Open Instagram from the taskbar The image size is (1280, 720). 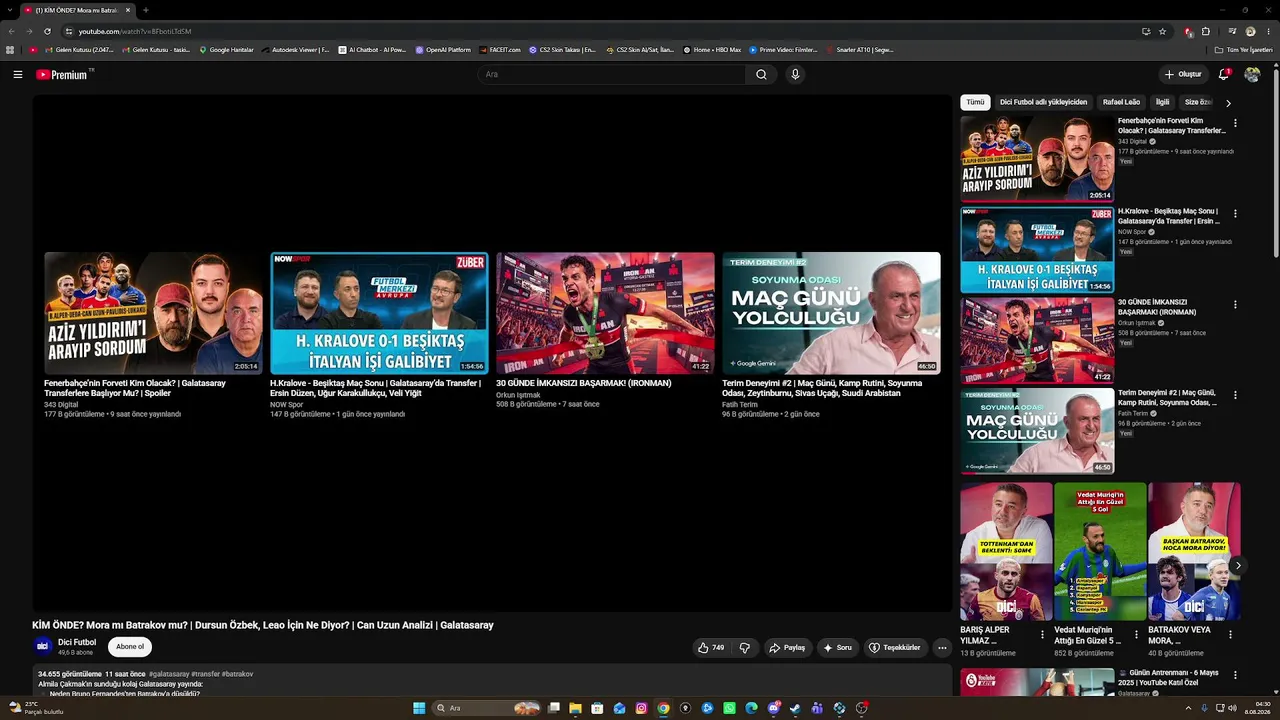pyautogui.click(x=641, y=708)
